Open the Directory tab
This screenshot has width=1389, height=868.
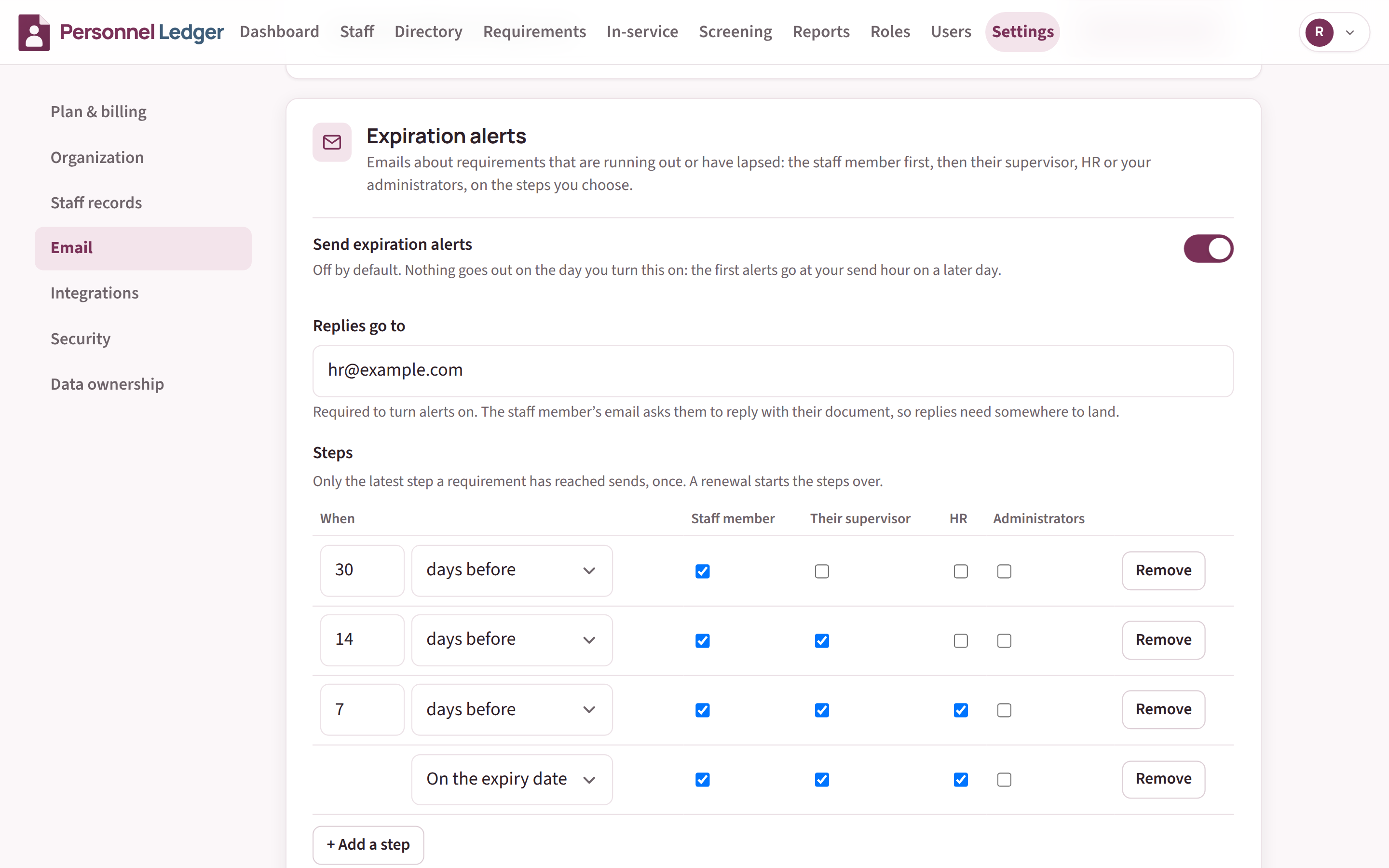point(428,31)
